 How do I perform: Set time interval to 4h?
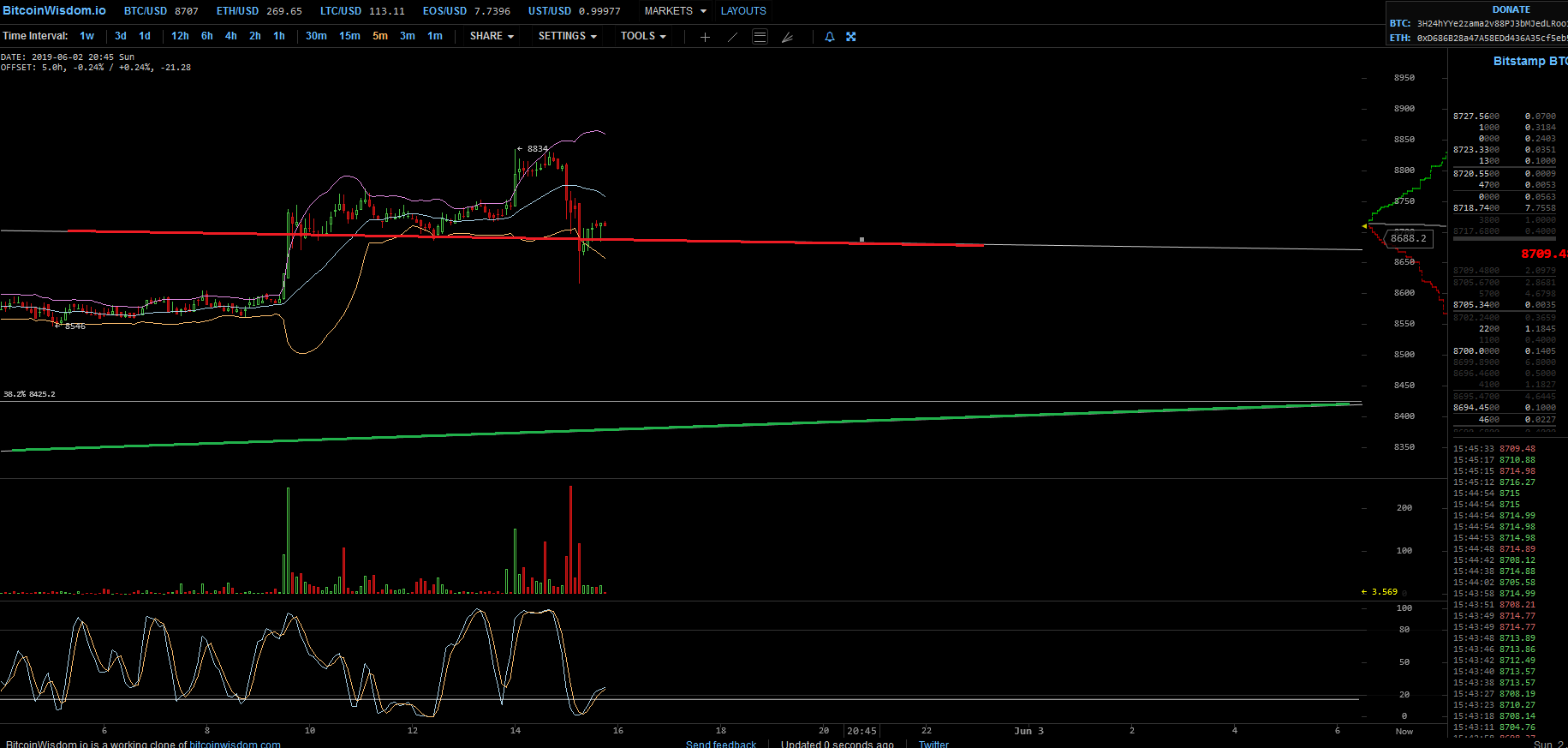click(231, 36)
